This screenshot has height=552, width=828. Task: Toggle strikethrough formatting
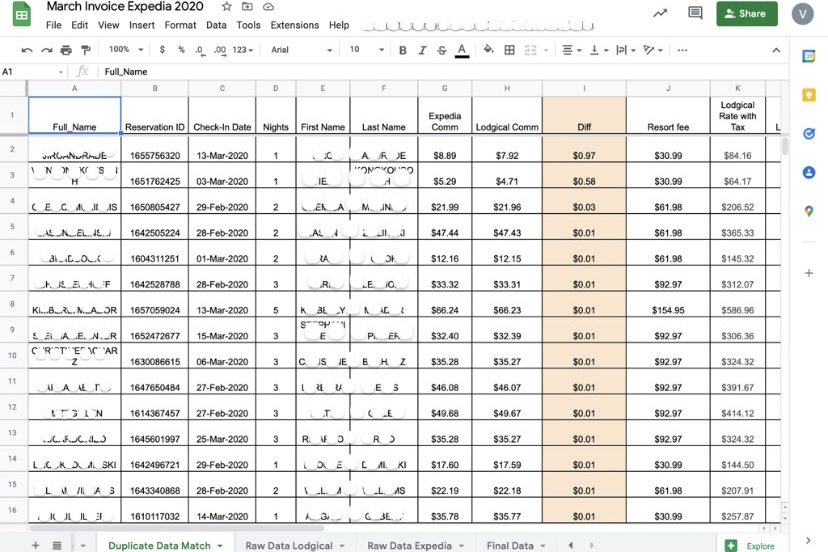click(441, 50)
